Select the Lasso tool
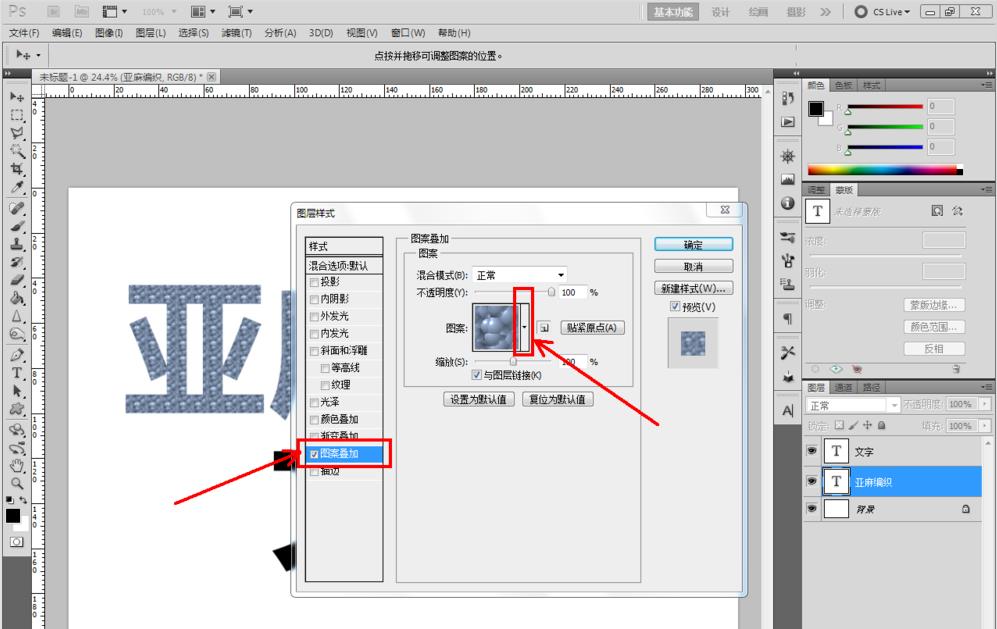This screenshot has width=997, height=629. tap(14, 130)
